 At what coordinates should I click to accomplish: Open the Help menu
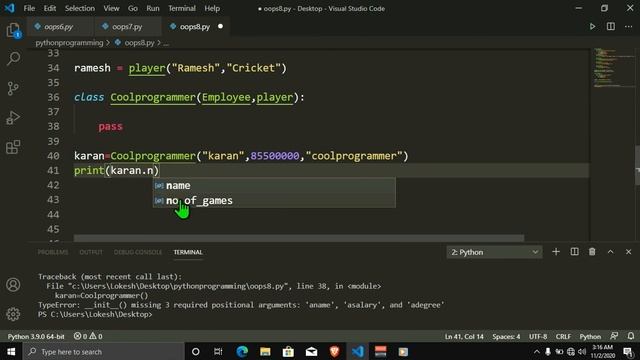pyautogui.click(x=212, y=8)
